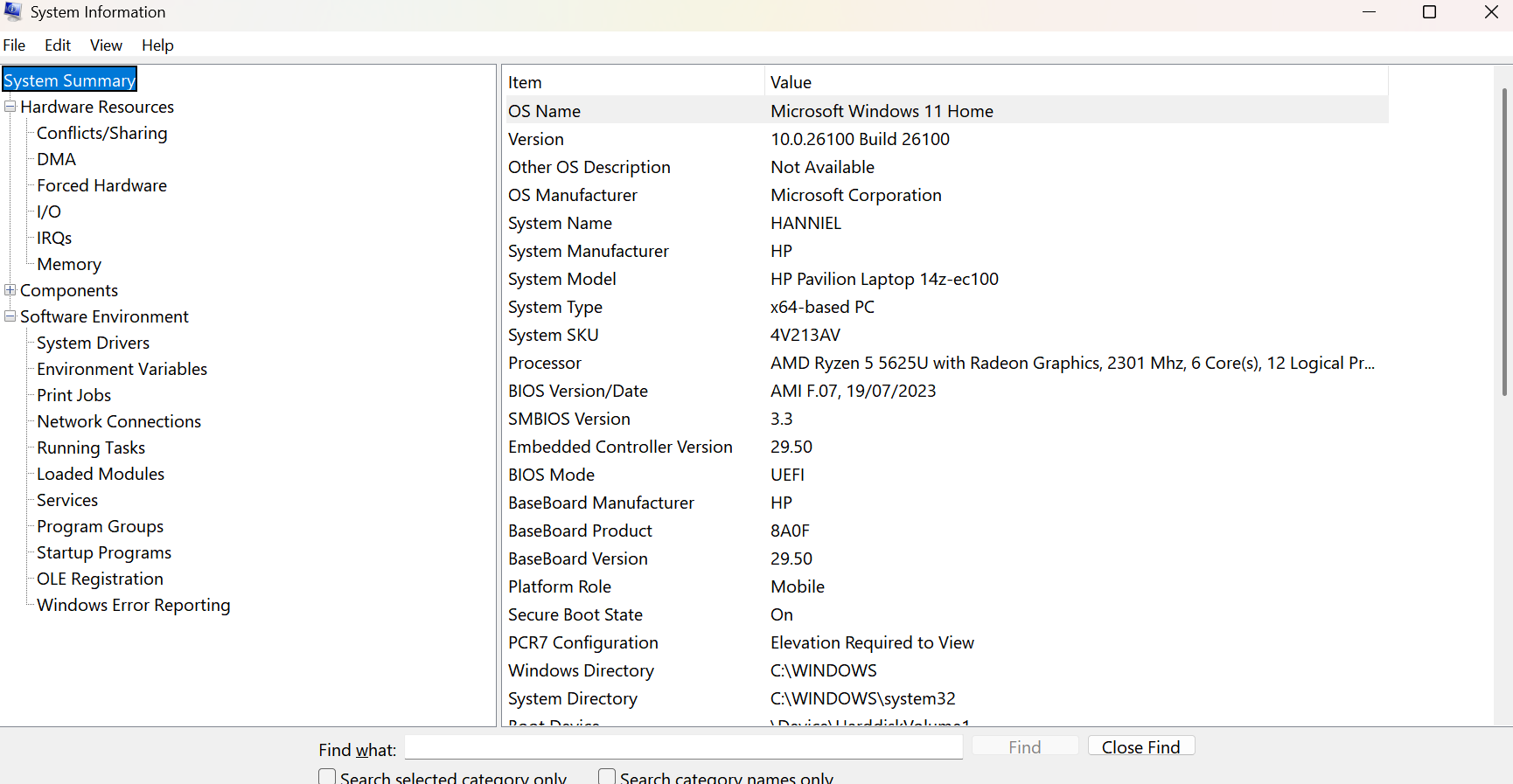Select Hardware Resources label in tree
The image size is (1513, 784).
(97, 107)
